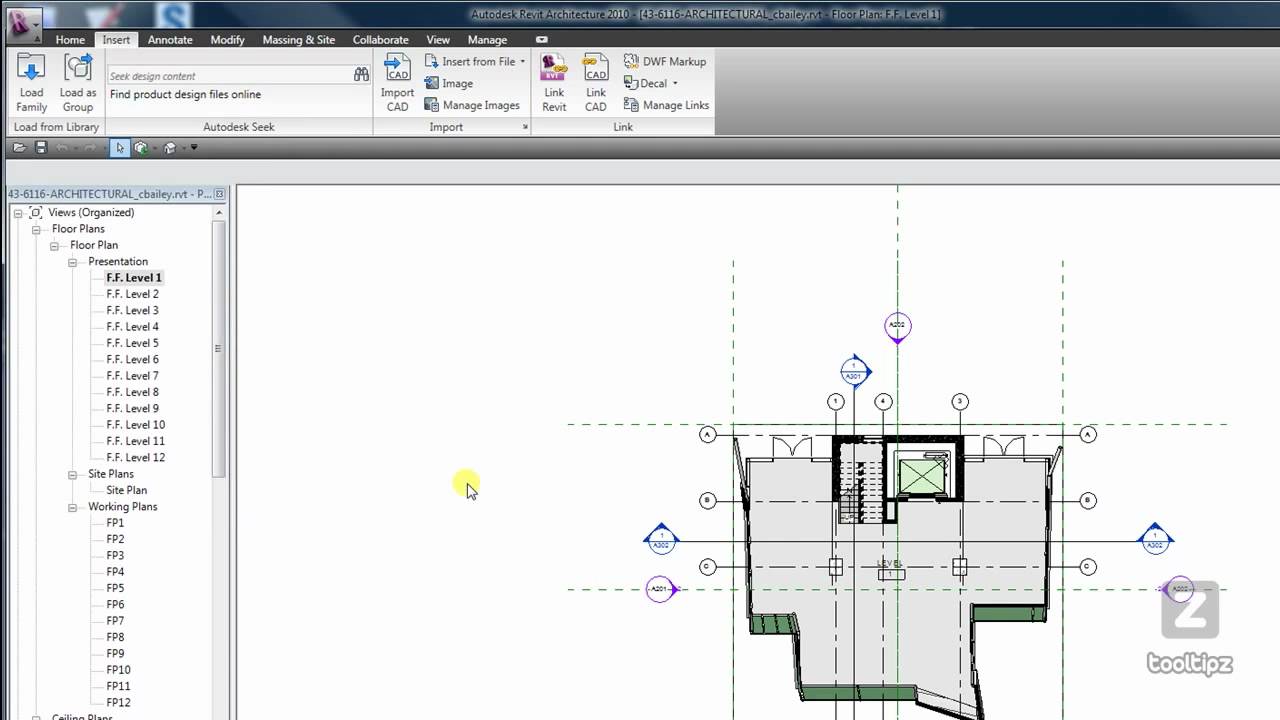Click Find product design files online link
The image size is (1280, 720).
pos(185,94)
